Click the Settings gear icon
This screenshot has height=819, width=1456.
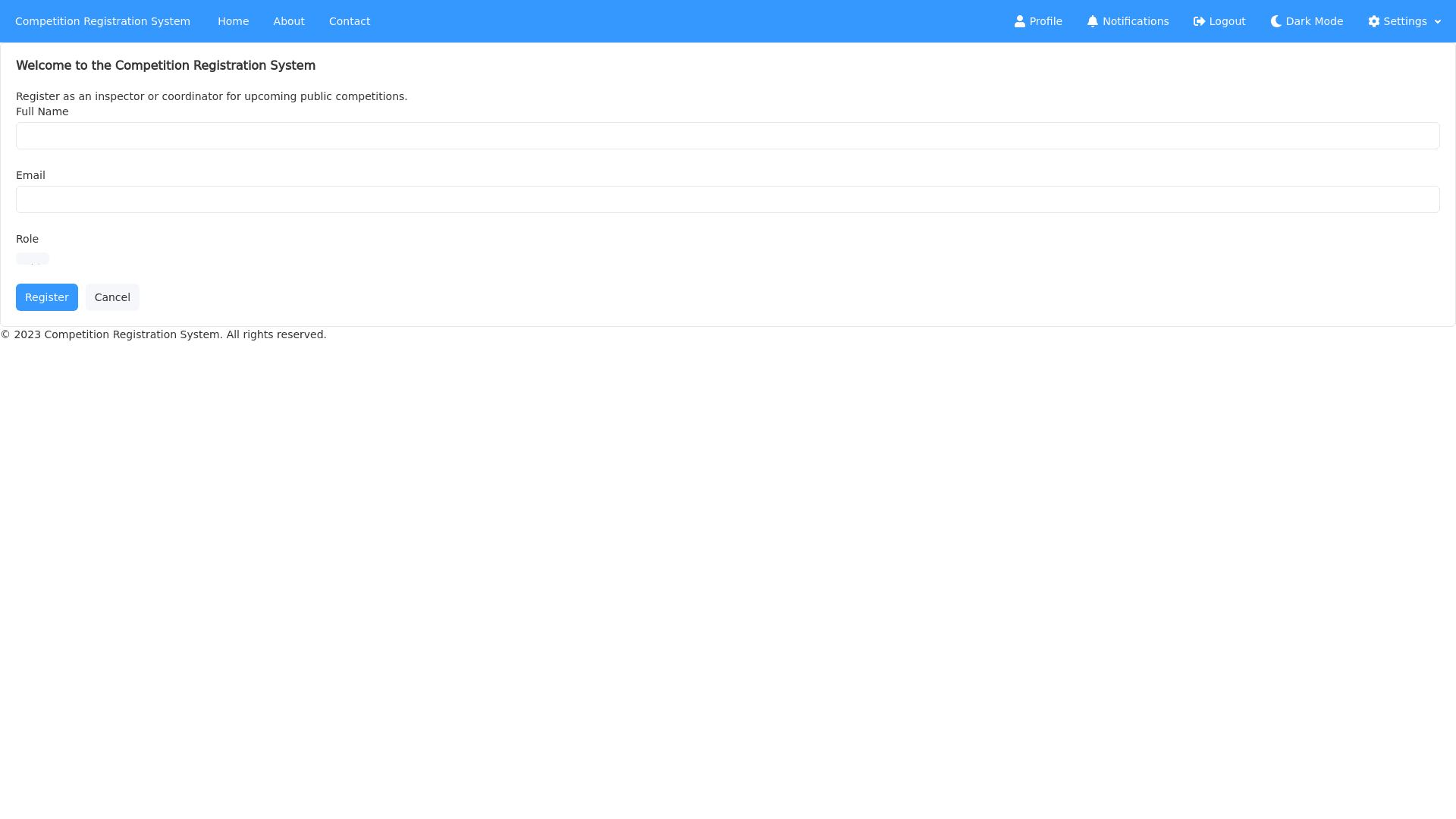click(1373, 21)
